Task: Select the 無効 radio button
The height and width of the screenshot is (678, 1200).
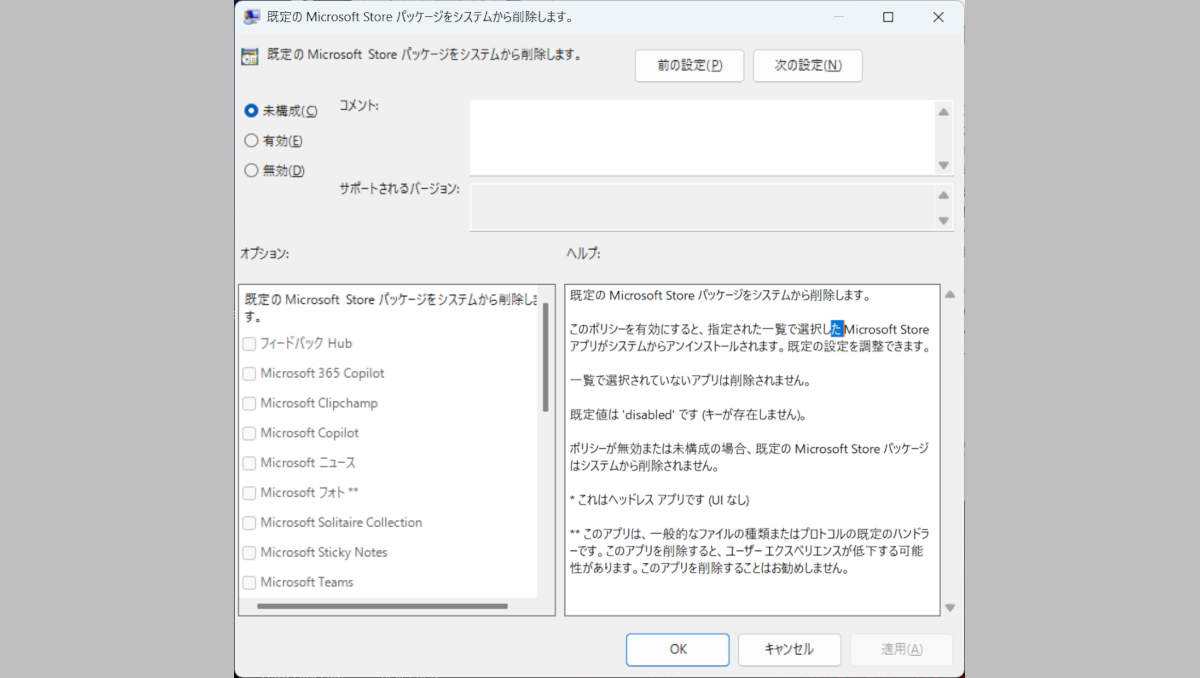Action: 252,171
